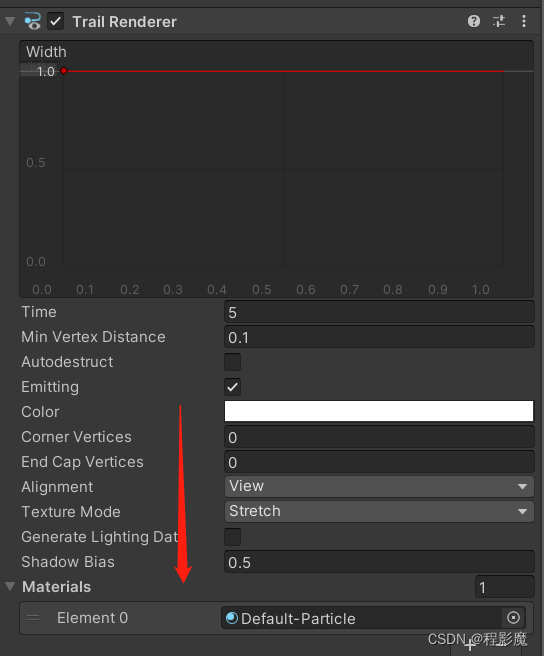The width and height of the screenshot is (544, 656).
Task: Click the Default-Particle material icon
Action: pyautogui.click(x=232, y=618)
